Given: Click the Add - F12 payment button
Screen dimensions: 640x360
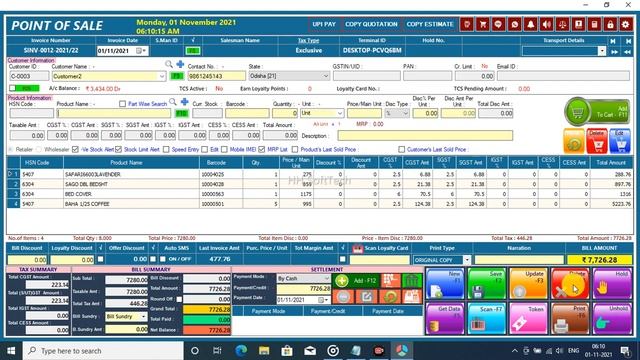Looking at the screenshot, I should click(x=356, y=280).
